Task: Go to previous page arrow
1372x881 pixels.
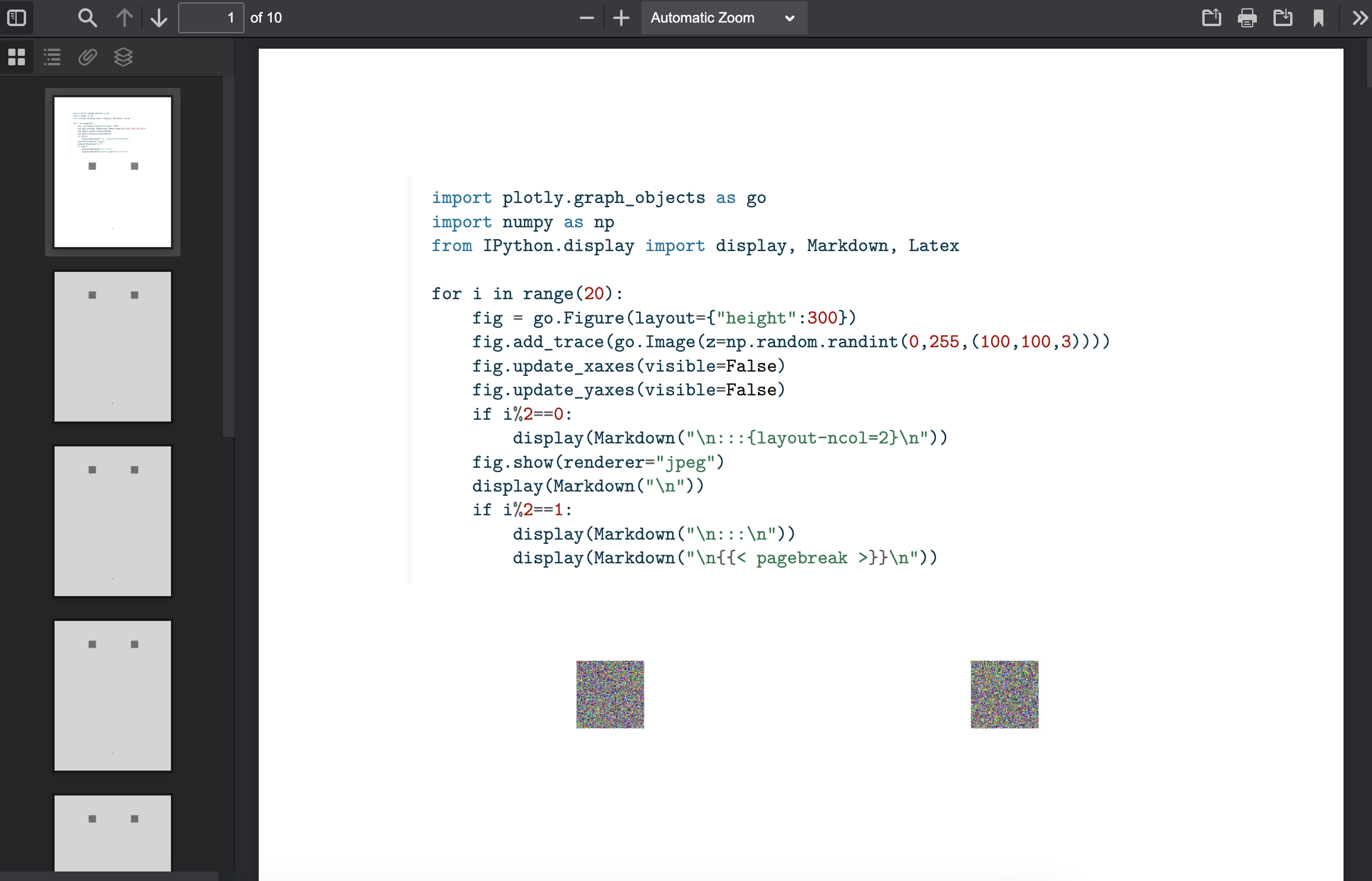Action: point(124,18)
